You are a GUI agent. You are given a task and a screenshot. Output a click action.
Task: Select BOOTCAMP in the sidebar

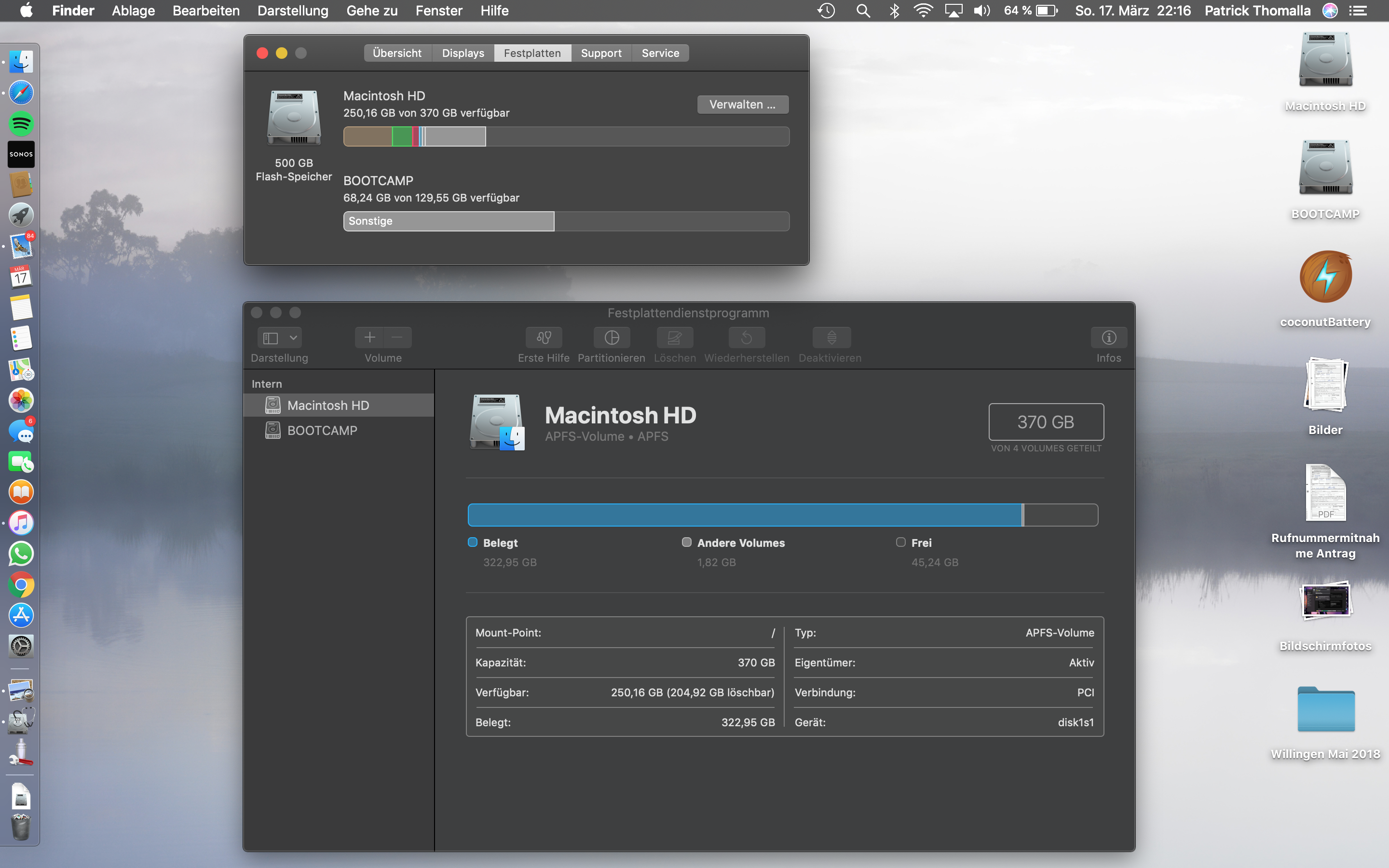[x=322, y=431]
